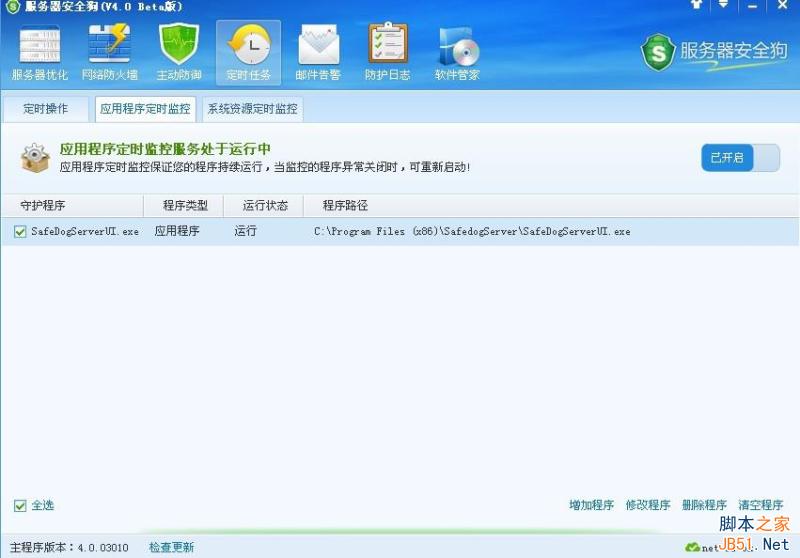
Task: Minimize the 服务器安全狗 window
Action: point(752,6)
